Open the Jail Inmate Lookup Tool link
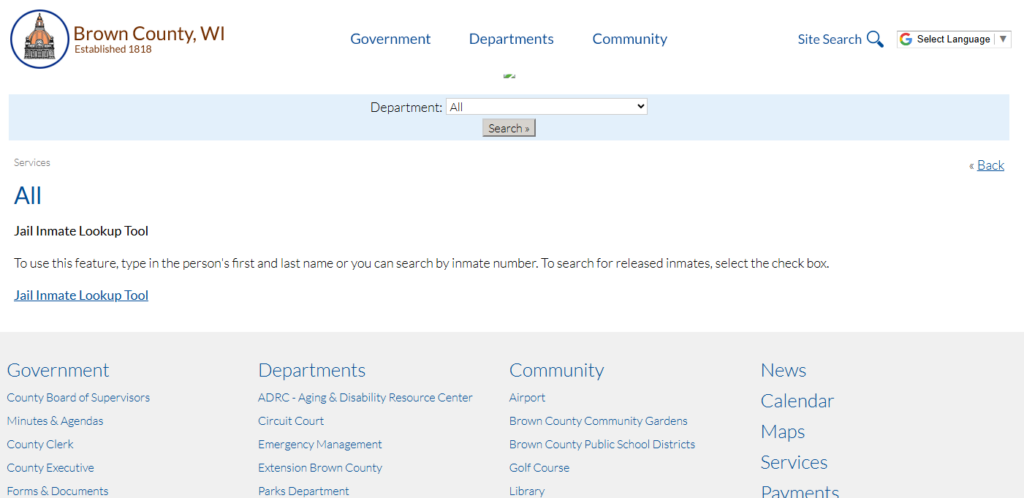Screen dimensions: 1024x498 click(x=81, y=295)
